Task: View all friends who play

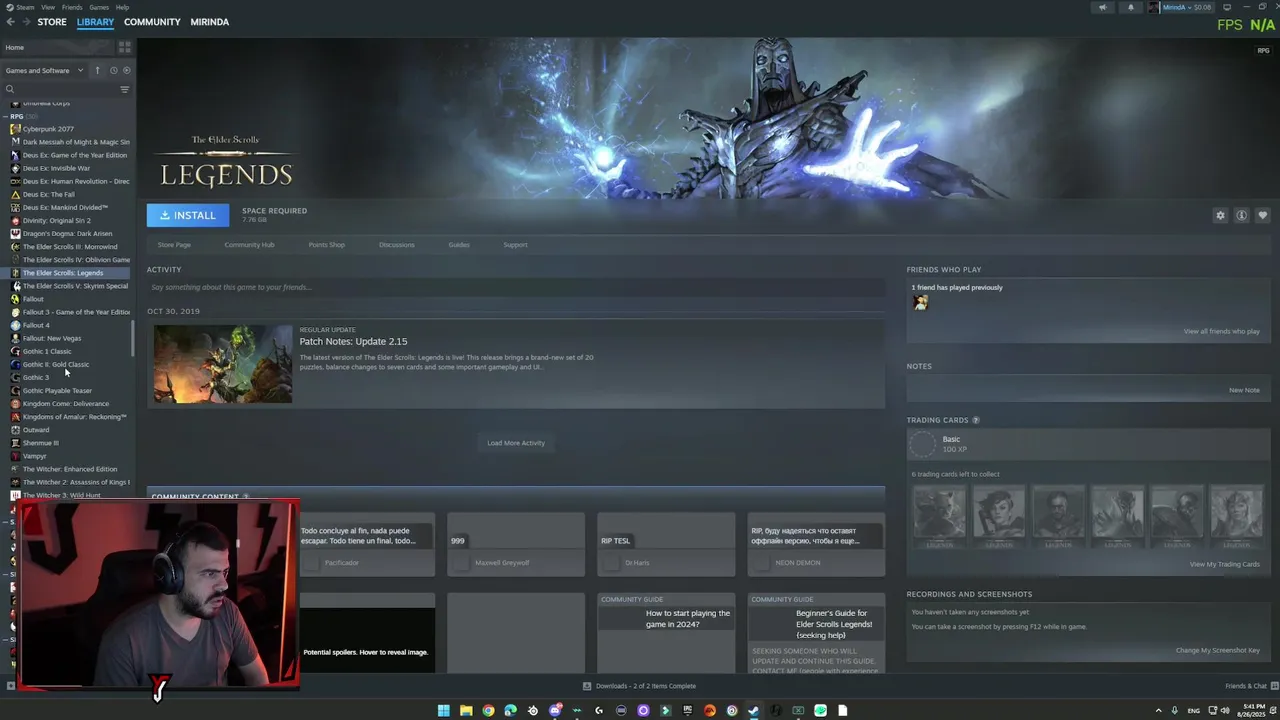Action: (x=1221, y=331)
